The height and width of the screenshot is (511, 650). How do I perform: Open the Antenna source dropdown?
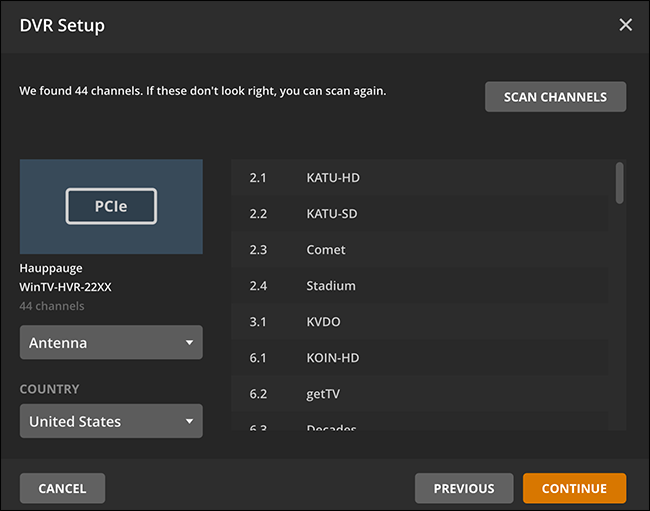pyautogui.click(x=111, y=343)
